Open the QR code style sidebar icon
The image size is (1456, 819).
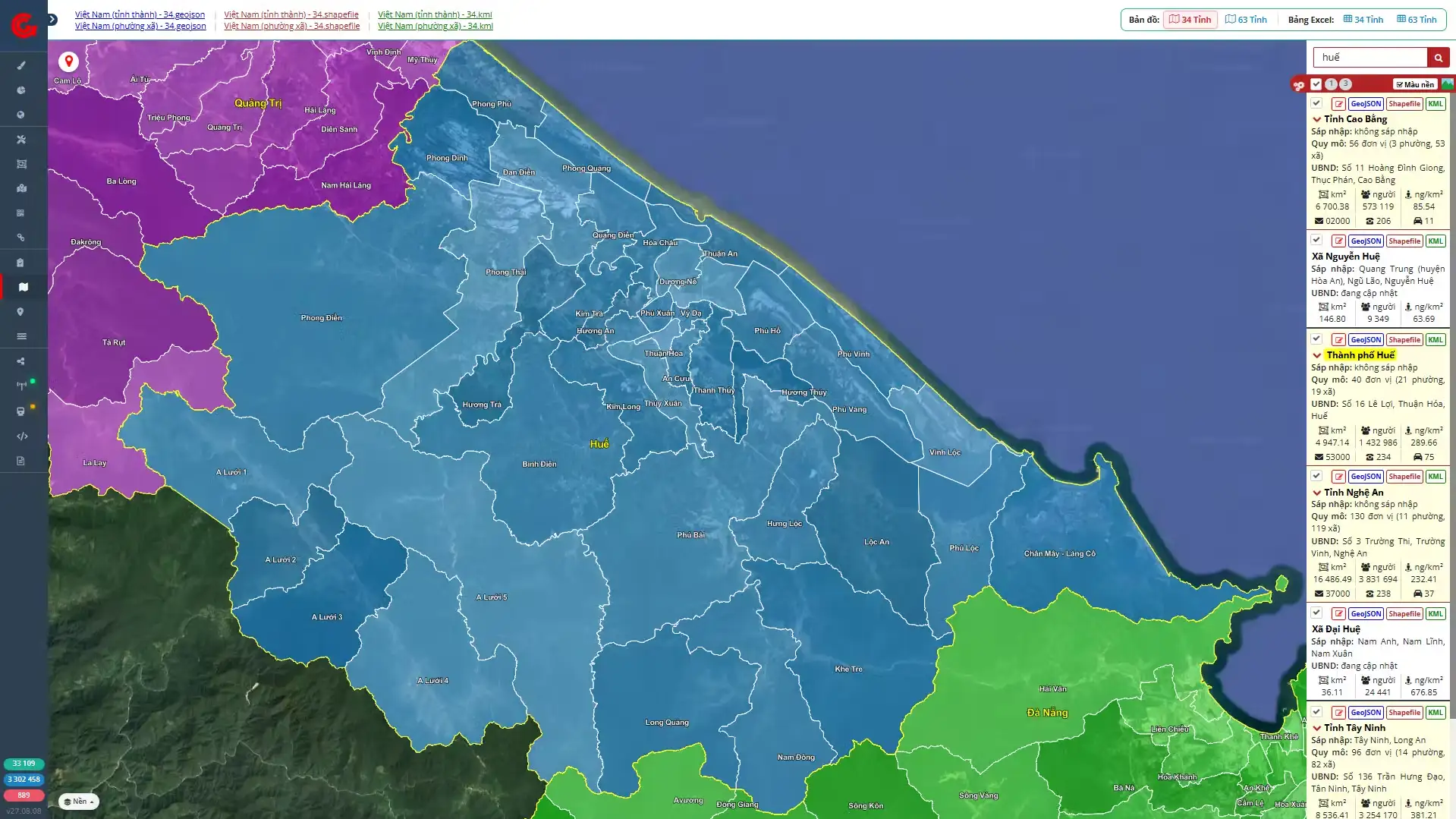21,213
